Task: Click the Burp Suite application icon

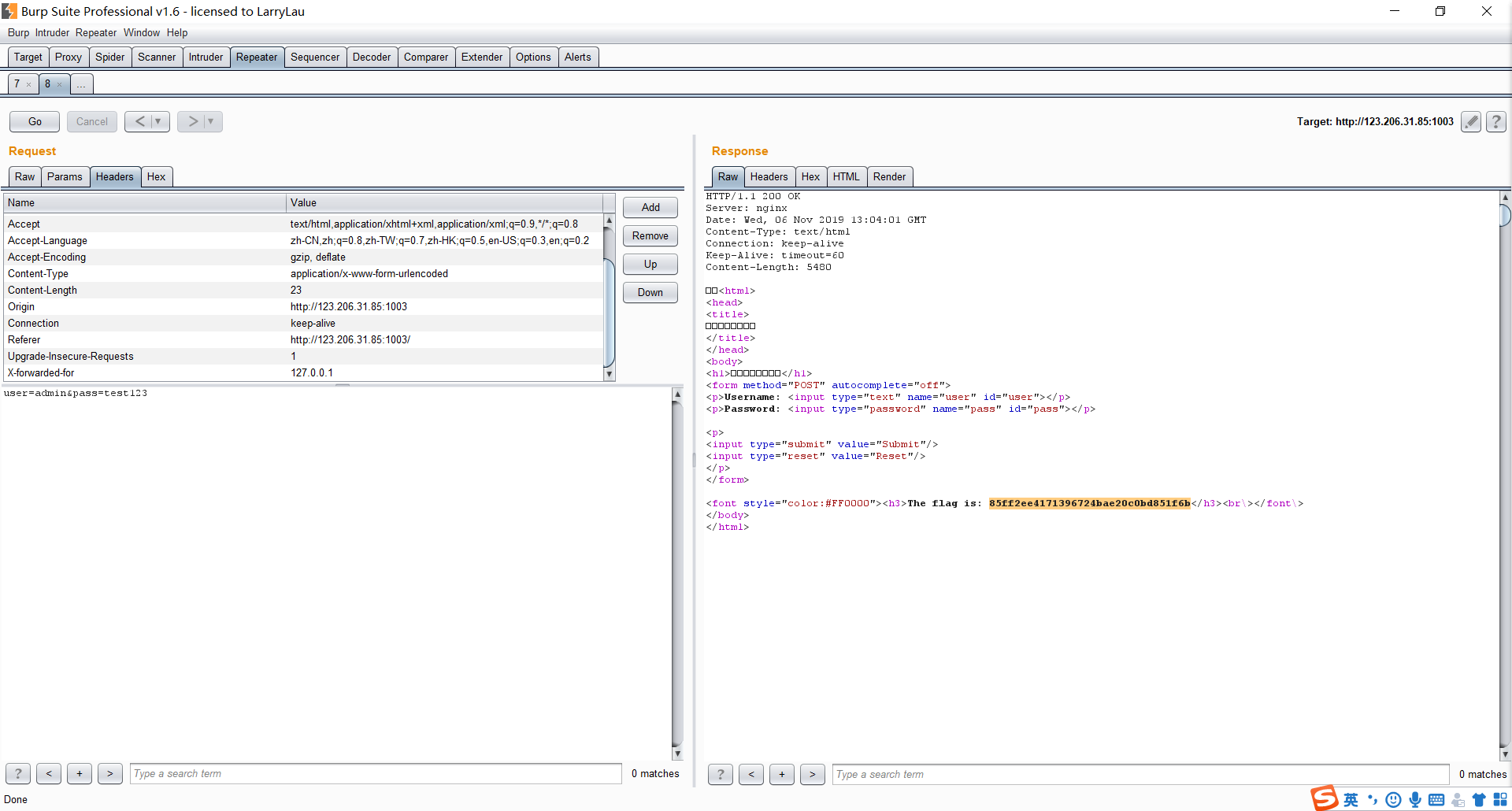Action: coord(9,11)
